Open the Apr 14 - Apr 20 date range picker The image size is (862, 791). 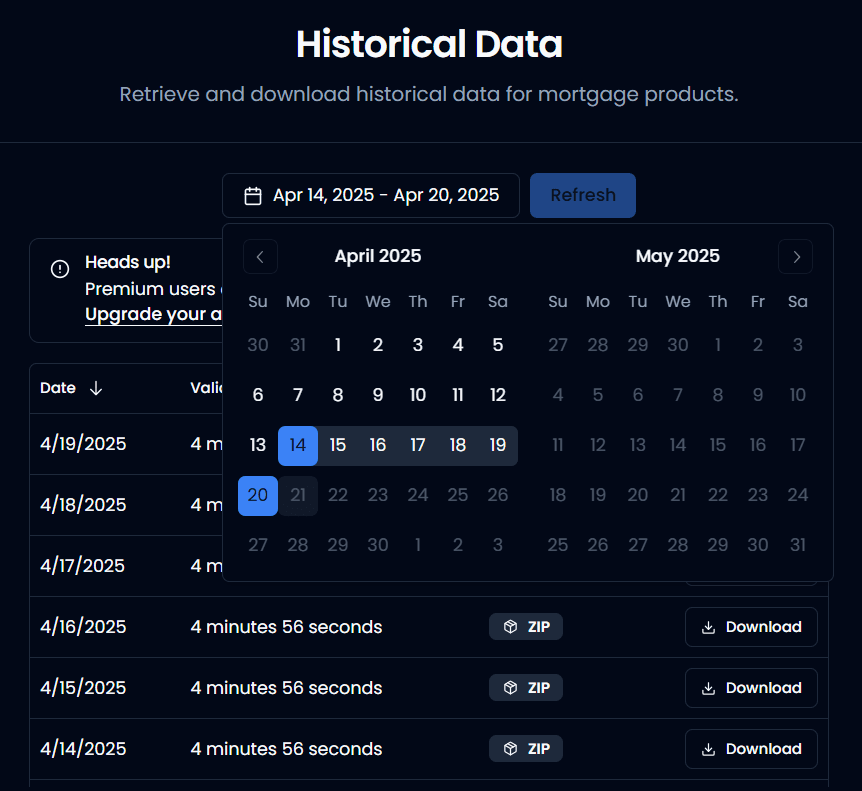coord(371,196)
